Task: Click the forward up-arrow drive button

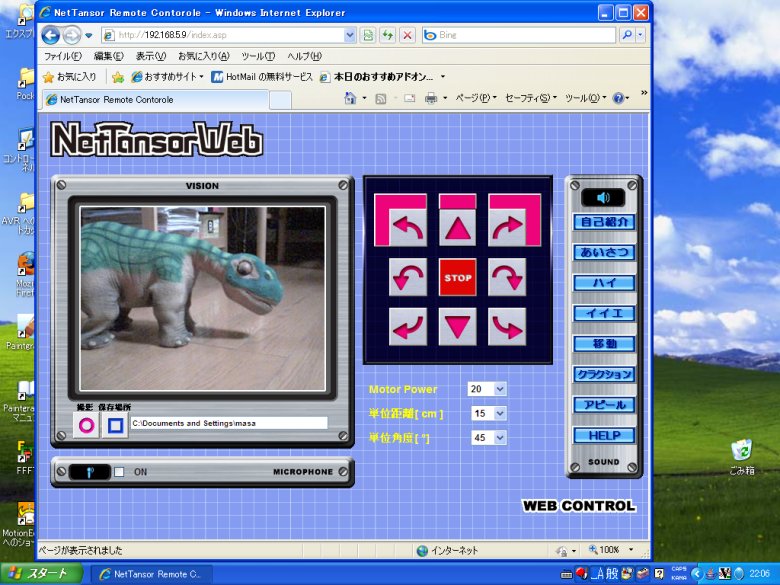Action: (458, 228)
